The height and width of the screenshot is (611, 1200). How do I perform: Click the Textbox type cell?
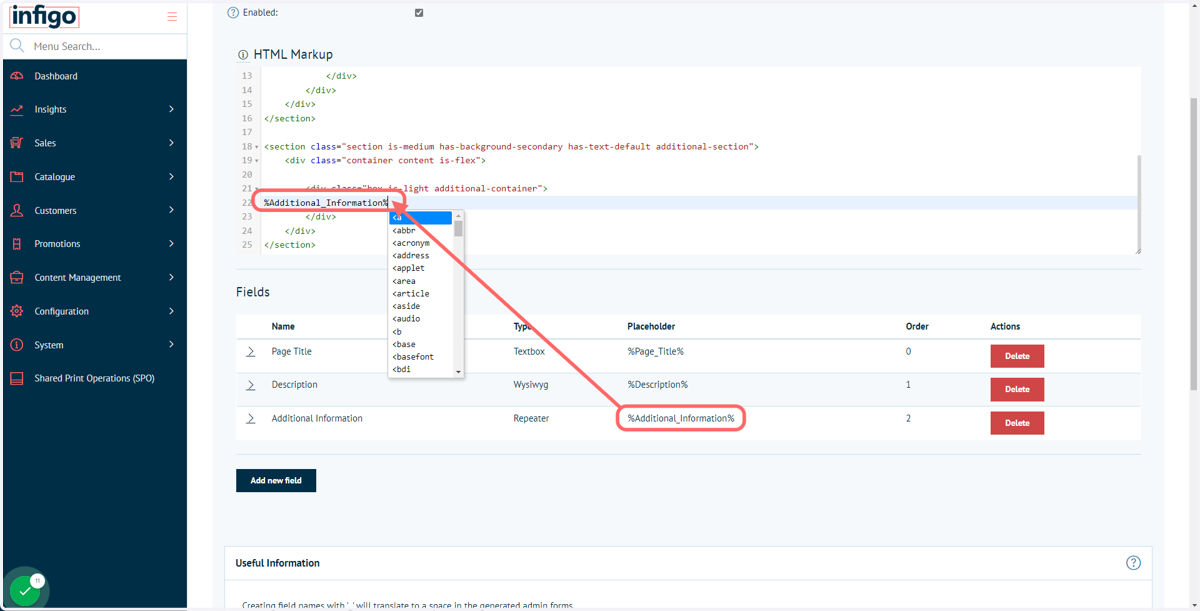click(x=529, y=352)
